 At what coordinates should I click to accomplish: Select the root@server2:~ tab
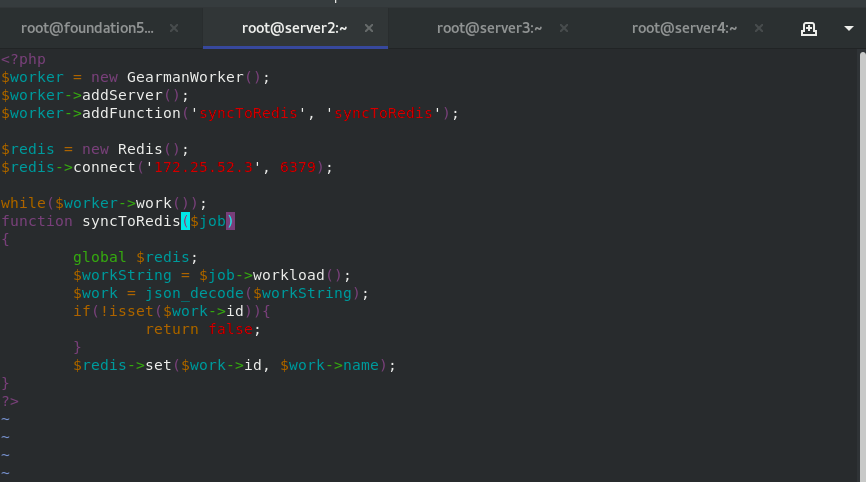294,28
